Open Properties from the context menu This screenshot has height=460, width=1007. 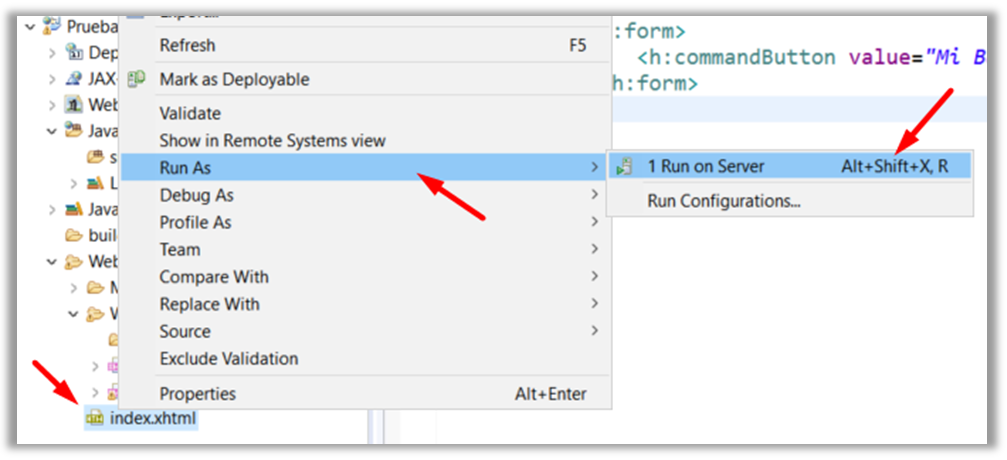pyautogui.click(x=198, y=394)
